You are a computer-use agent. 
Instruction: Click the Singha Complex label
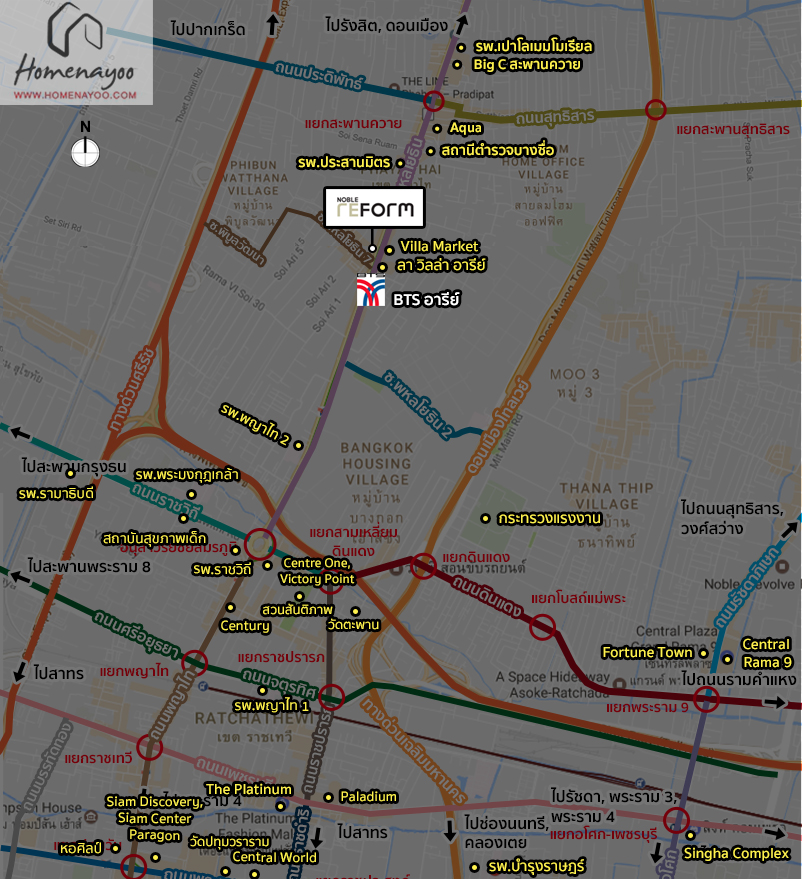tap(736, 853)
